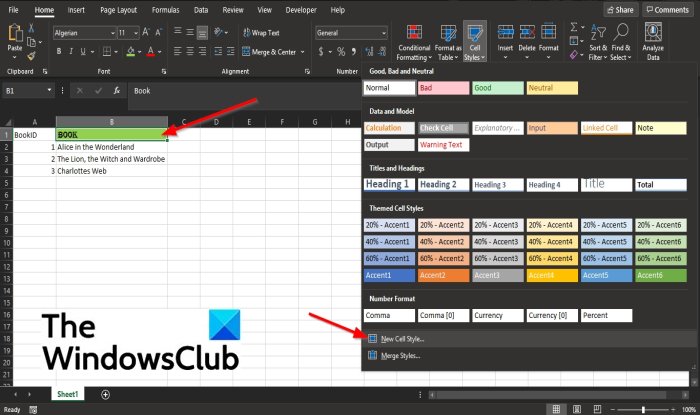Click the Insert Function fx icon
This screenshot has width=700, height=415.
[117, 91]
